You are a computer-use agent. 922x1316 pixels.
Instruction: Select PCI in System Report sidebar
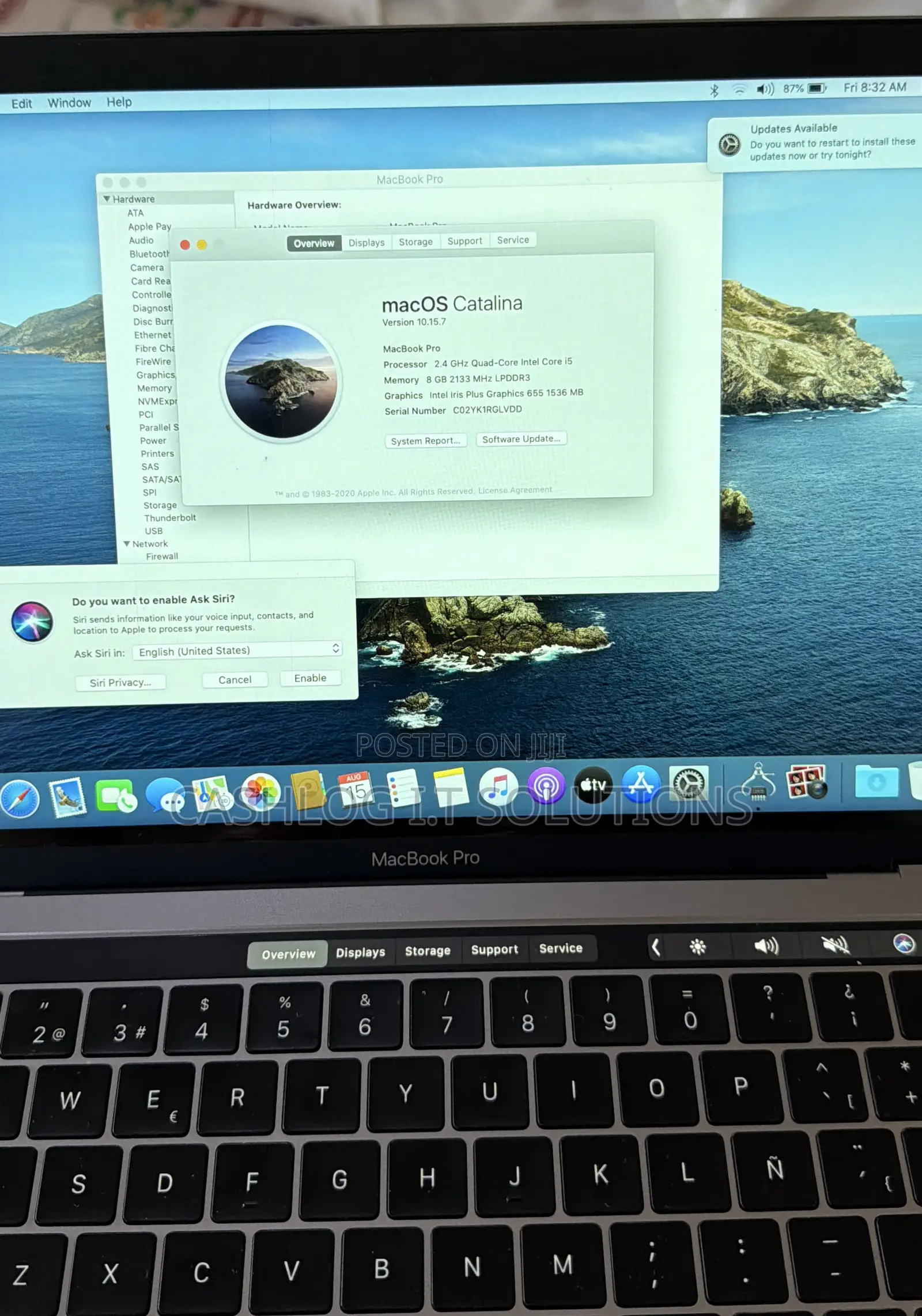(146, 414)
